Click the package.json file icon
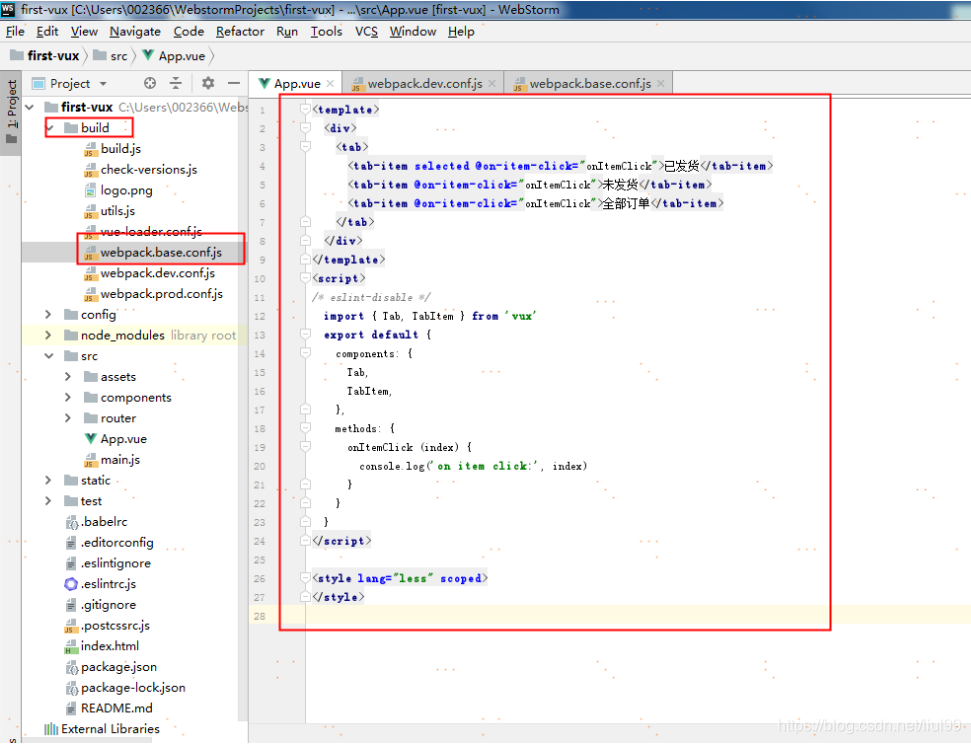The height and width of the screenshot is (744, 971). (71, 667)
